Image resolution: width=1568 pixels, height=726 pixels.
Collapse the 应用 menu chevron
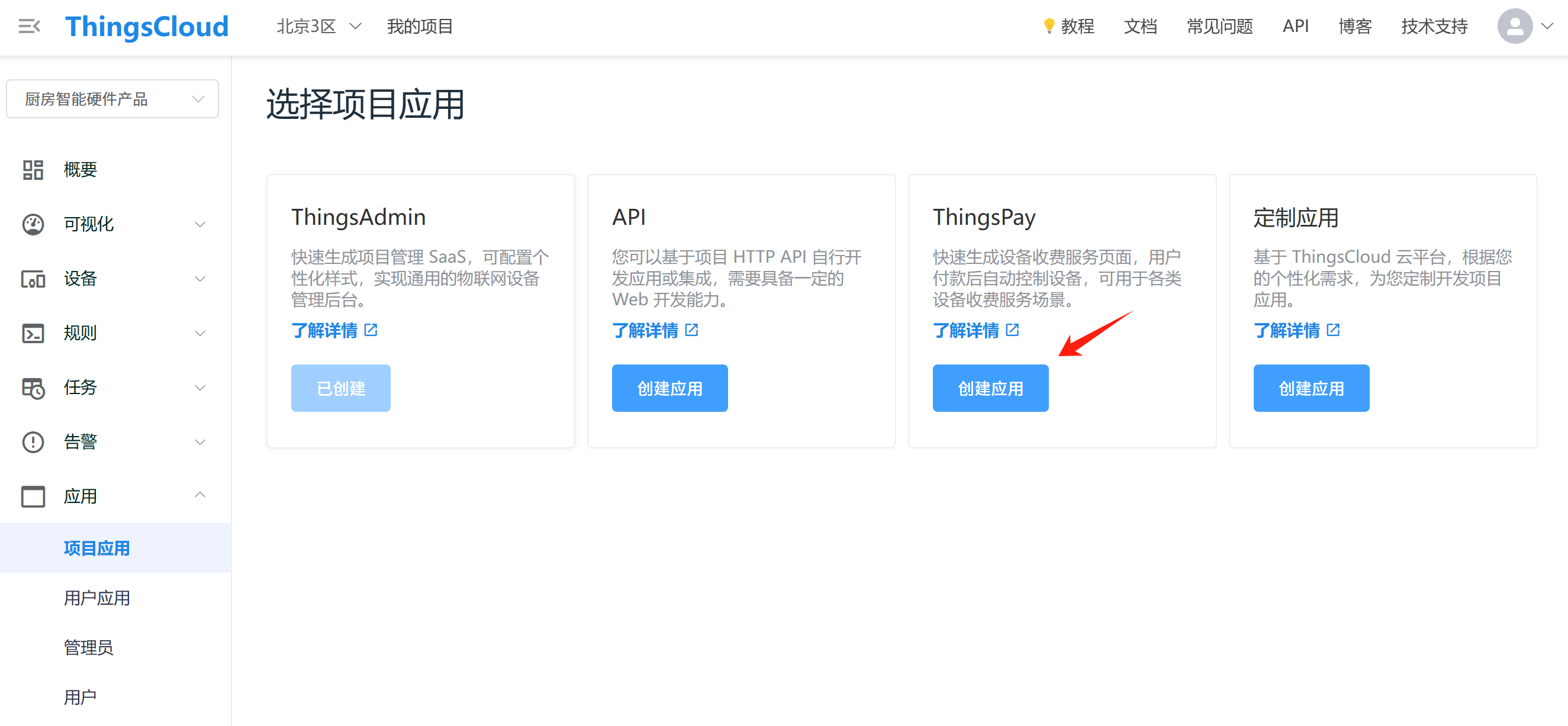199,495
